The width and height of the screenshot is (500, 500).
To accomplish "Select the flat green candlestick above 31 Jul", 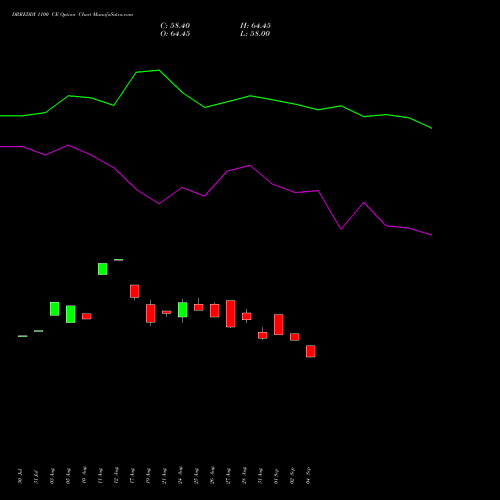I will (39, 331).
